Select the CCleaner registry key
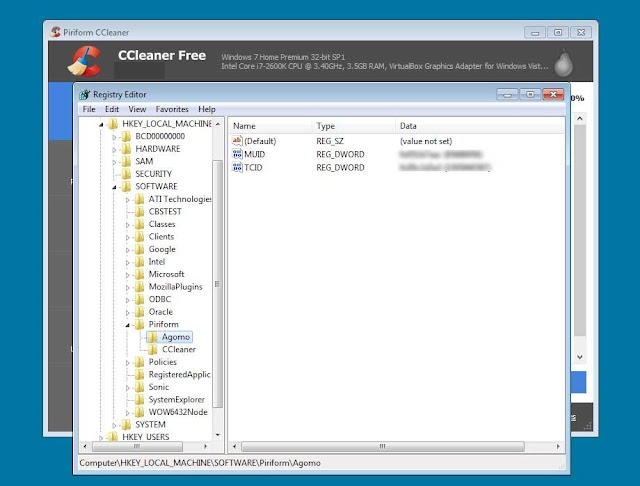 [178, 349]
